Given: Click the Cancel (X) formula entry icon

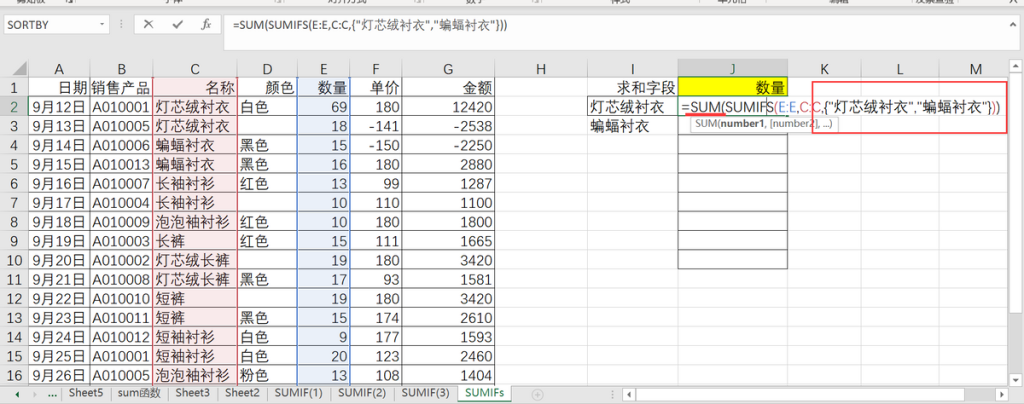Looking at the screenshot, I should 148,24.
